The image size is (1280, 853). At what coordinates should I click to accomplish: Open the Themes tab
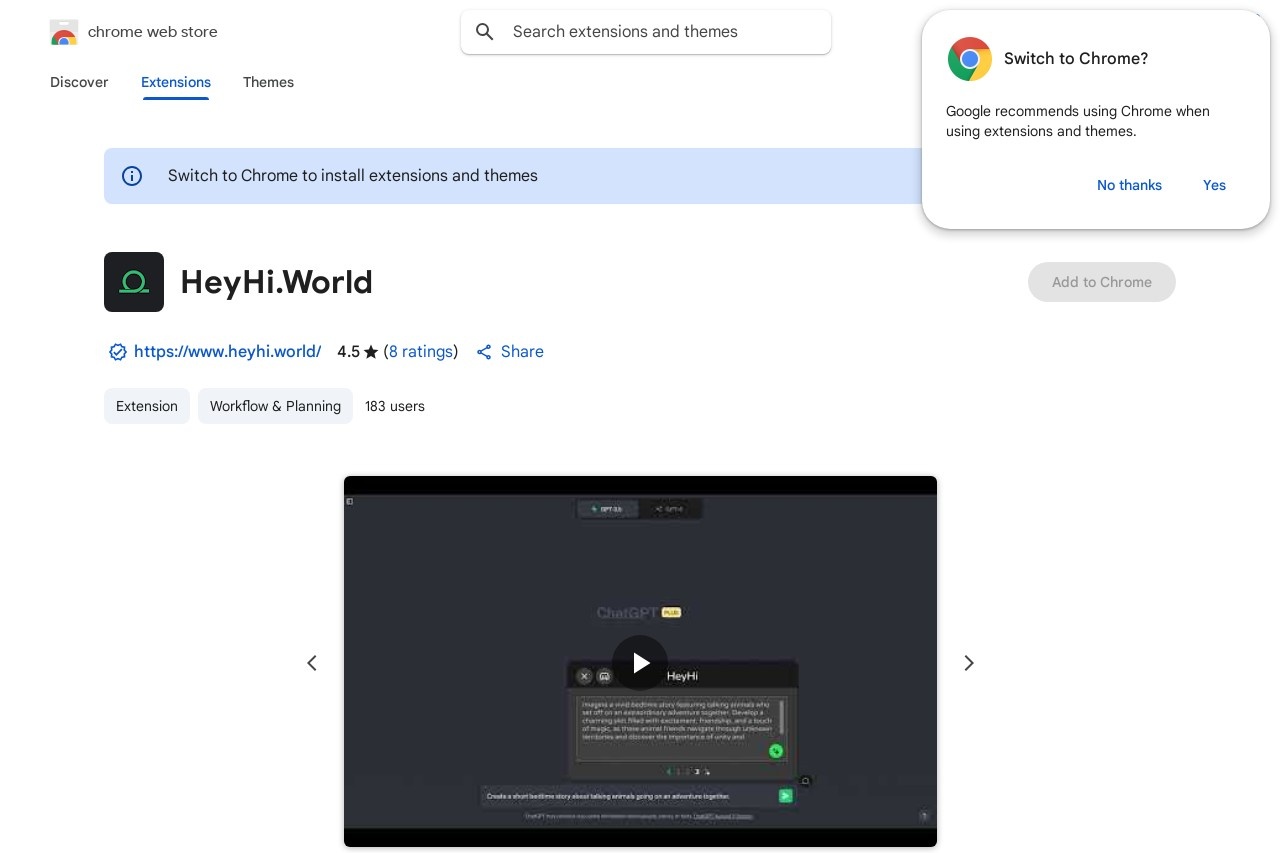pyautogui.click(x=268, y=82)
